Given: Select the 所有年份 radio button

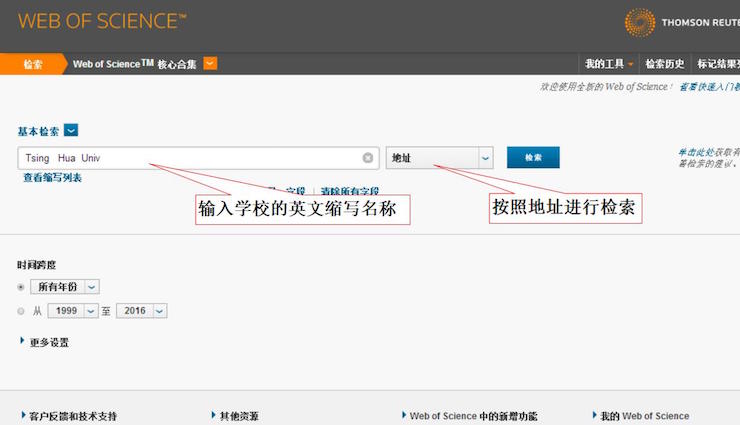Looking at the screenshot, I should [x=21, y=287].
